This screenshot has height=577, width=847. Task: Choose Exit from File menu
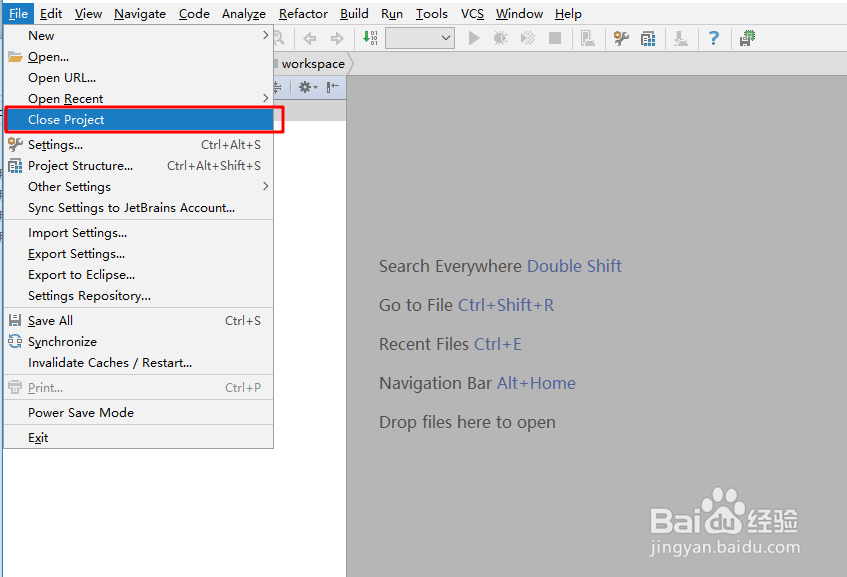click(x=138, y=437)
